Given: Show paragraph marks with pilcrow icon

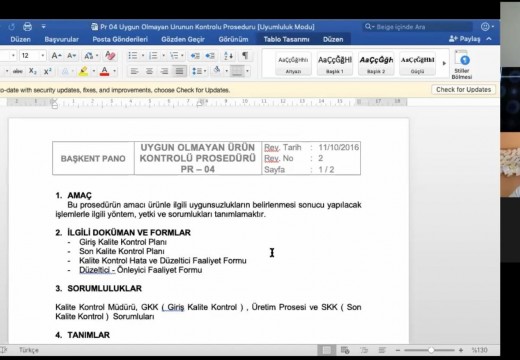Looking at the screenshot, I should click(245, 55).
